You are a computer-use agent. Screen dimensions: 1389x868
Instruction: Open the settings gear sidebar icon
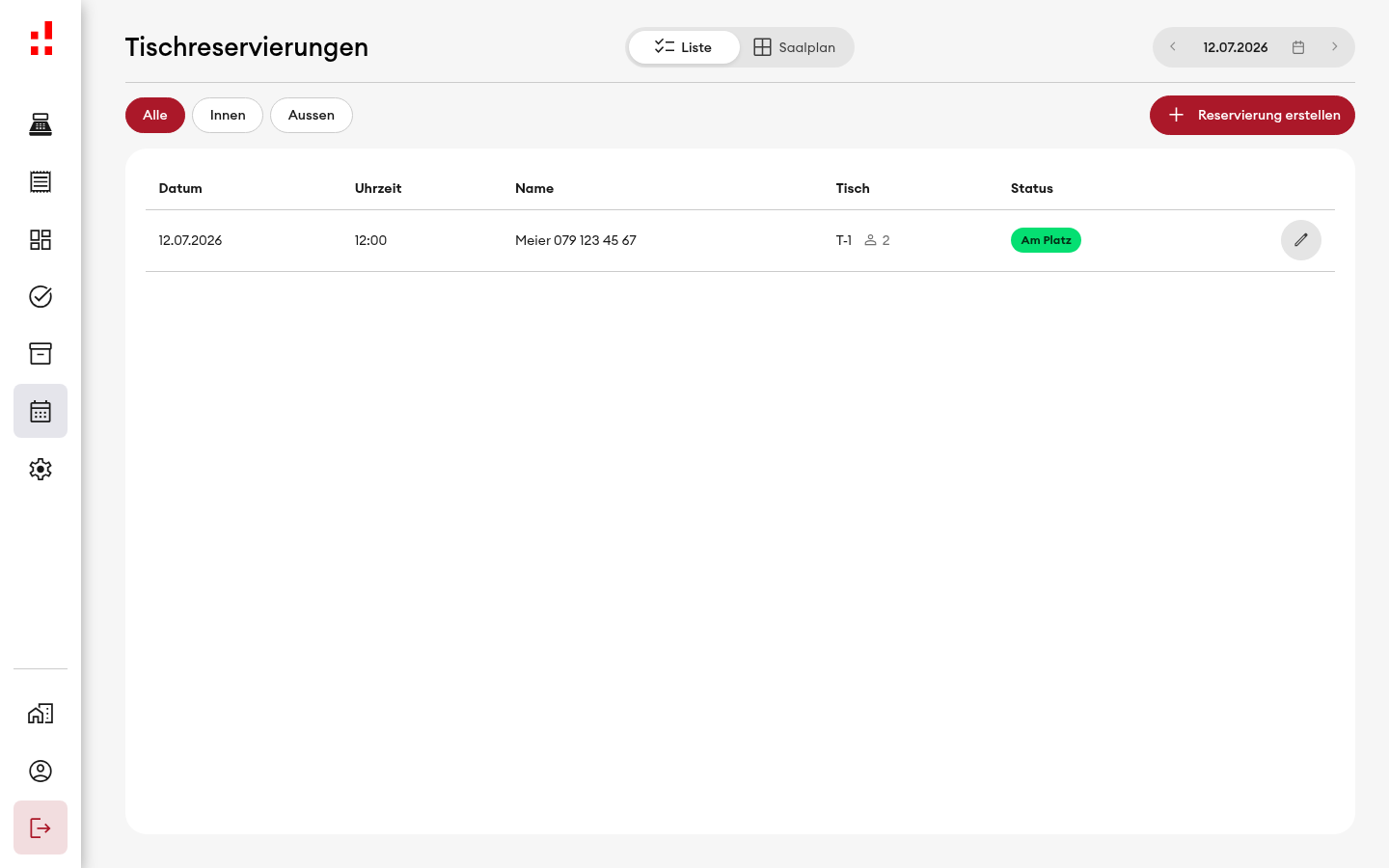tap(41, 469)
